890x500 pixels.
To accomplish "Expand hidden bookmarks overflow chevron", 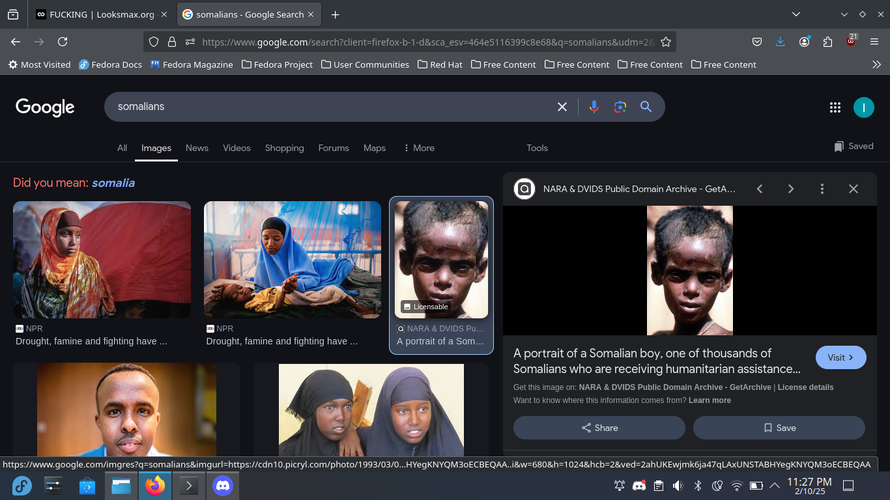I will click(x=876, y=64).
